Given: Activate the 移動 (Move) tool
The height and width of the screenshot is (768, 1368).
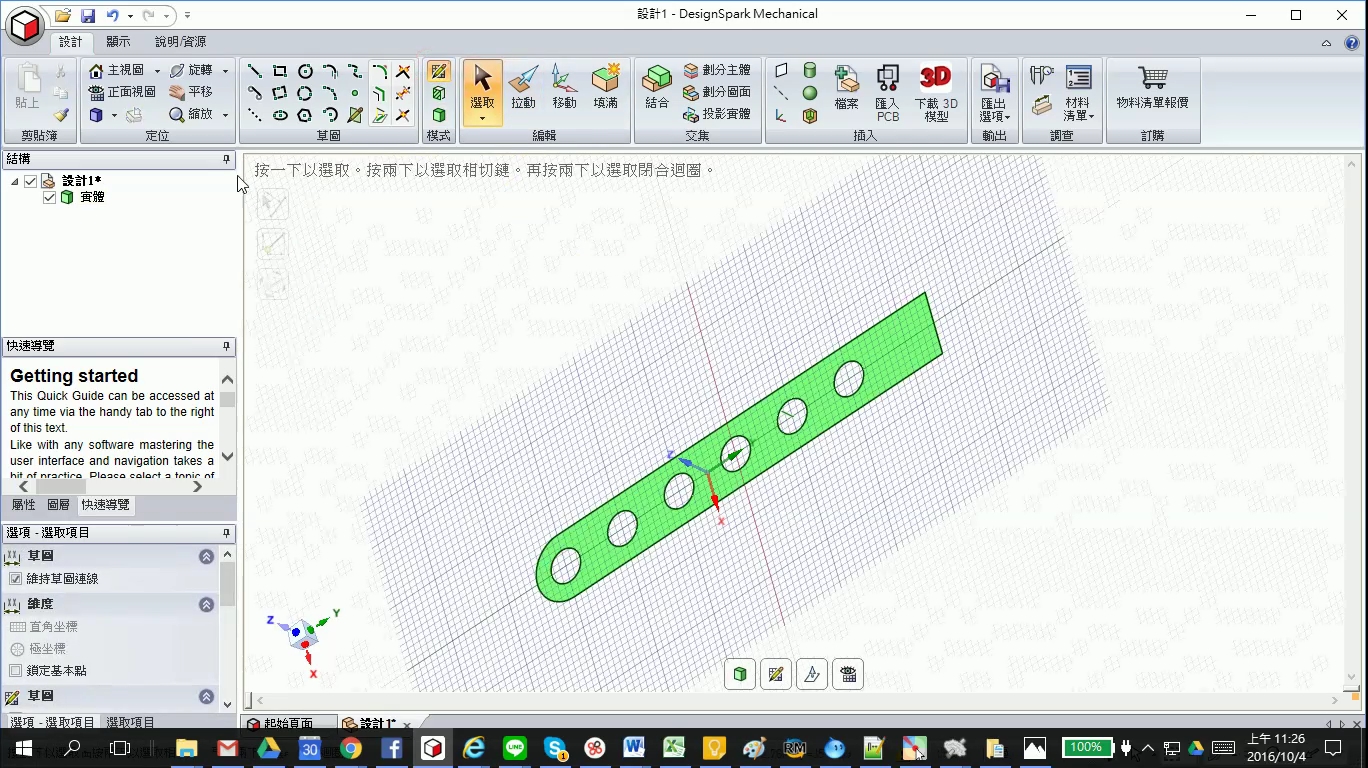Looking at the screenshot, I should (x=564, y=87).
